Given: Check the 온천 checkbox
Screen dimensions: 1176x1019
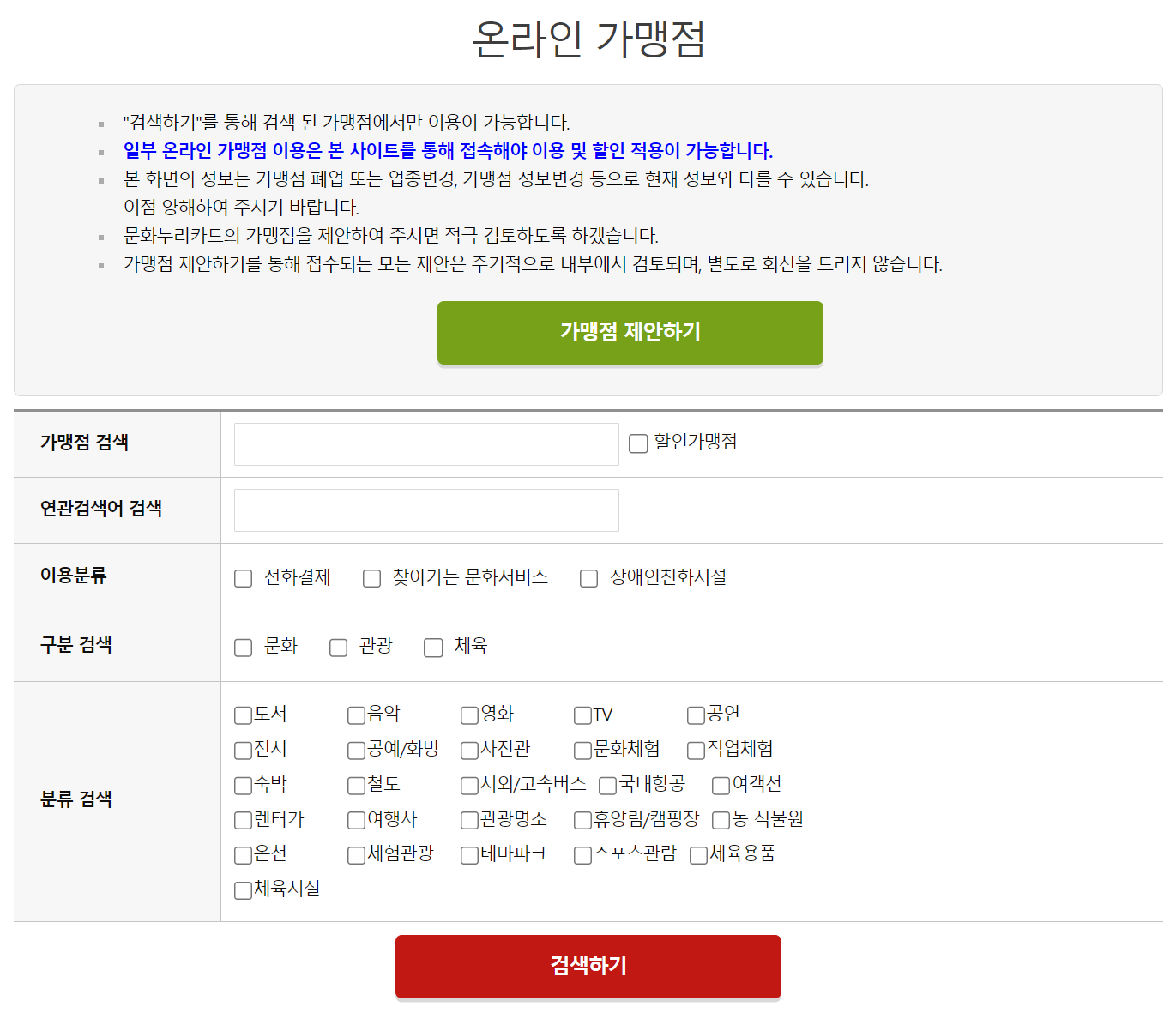Looking at the screenshot, I should click(243, 855).
